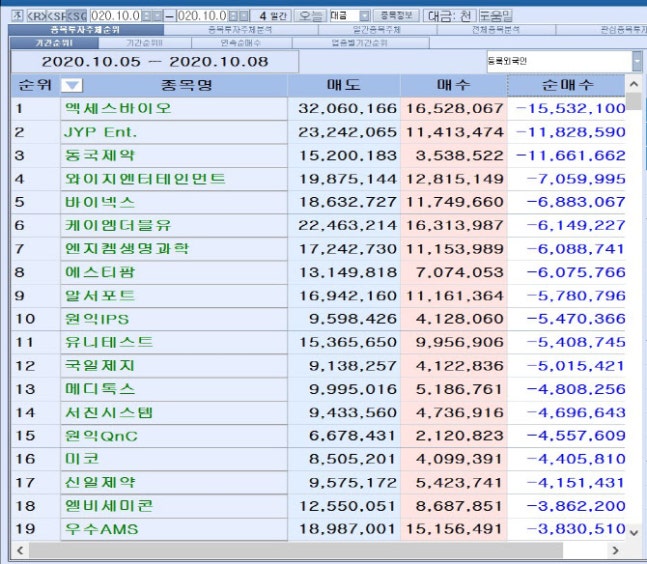Open the dropdown arrow beside 순위 header
The image size is (647, 564).
tap(72, 85)
